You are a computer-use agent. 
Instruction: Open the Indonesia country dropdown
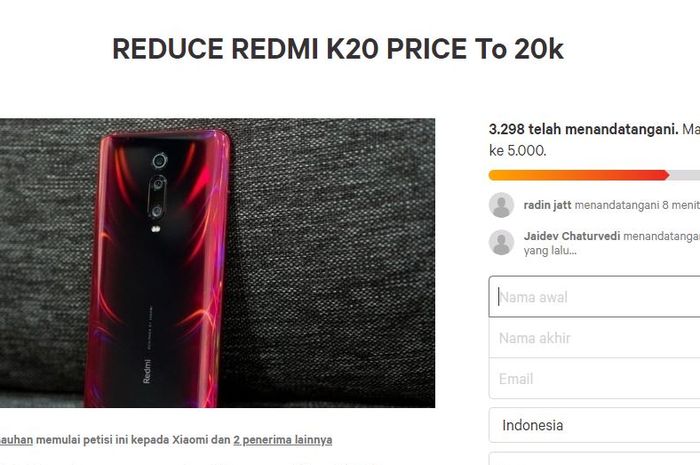[594, 425]
